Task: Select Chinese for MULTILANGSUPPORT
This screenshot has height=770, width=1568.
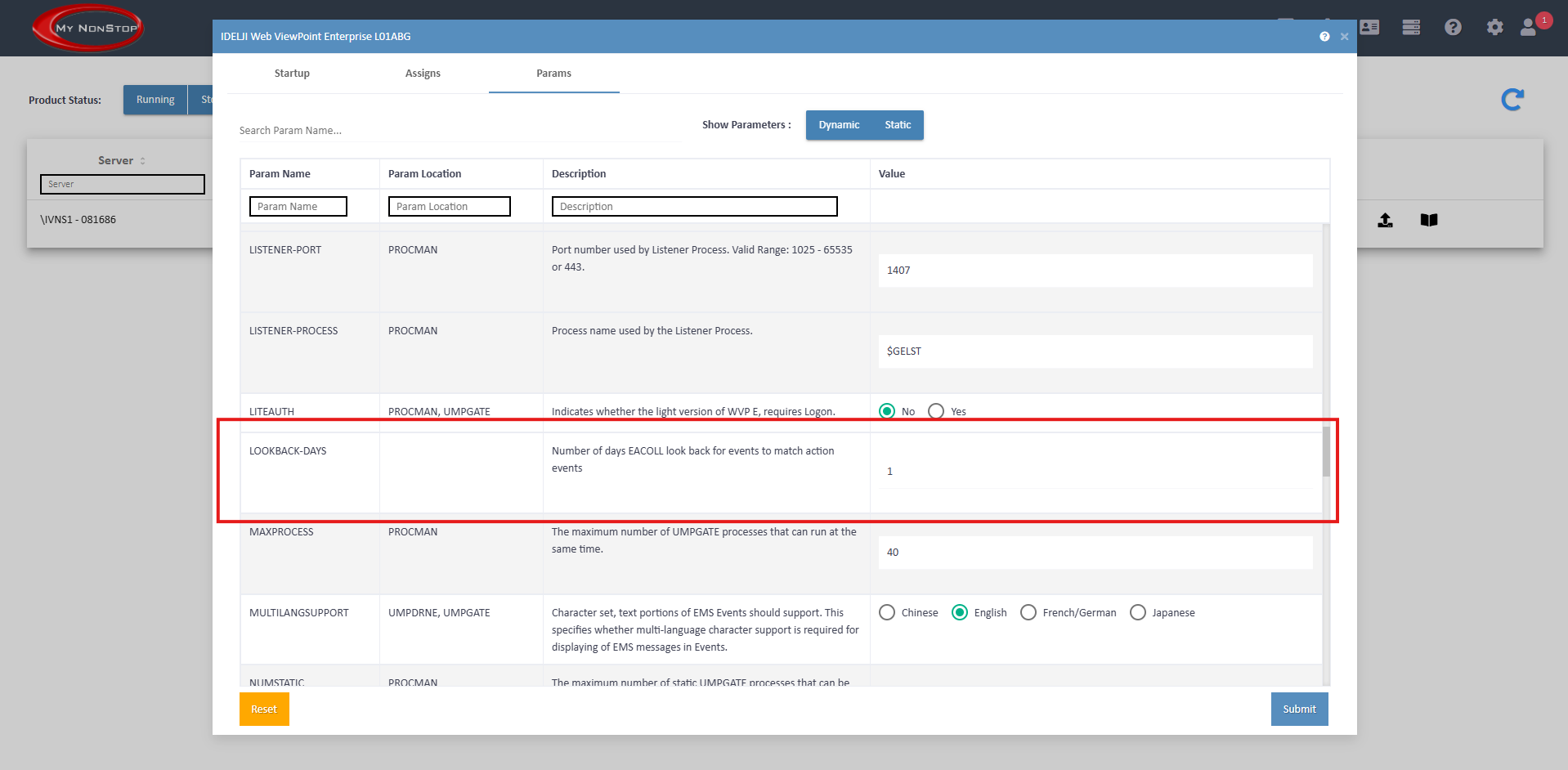Action: point(887,612)
